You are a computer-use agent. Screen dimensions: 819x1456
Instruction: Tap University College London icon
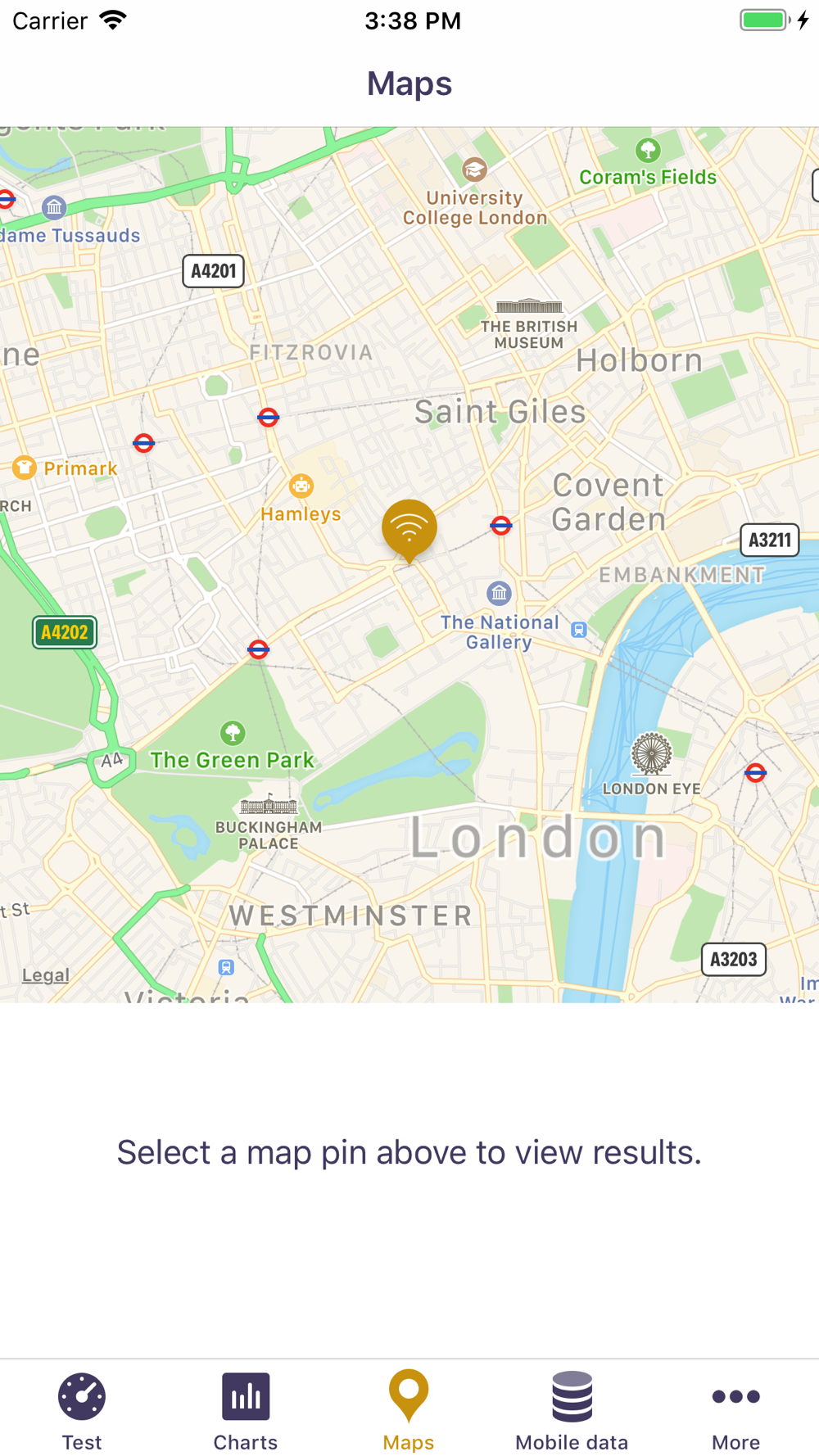[474, 170]
